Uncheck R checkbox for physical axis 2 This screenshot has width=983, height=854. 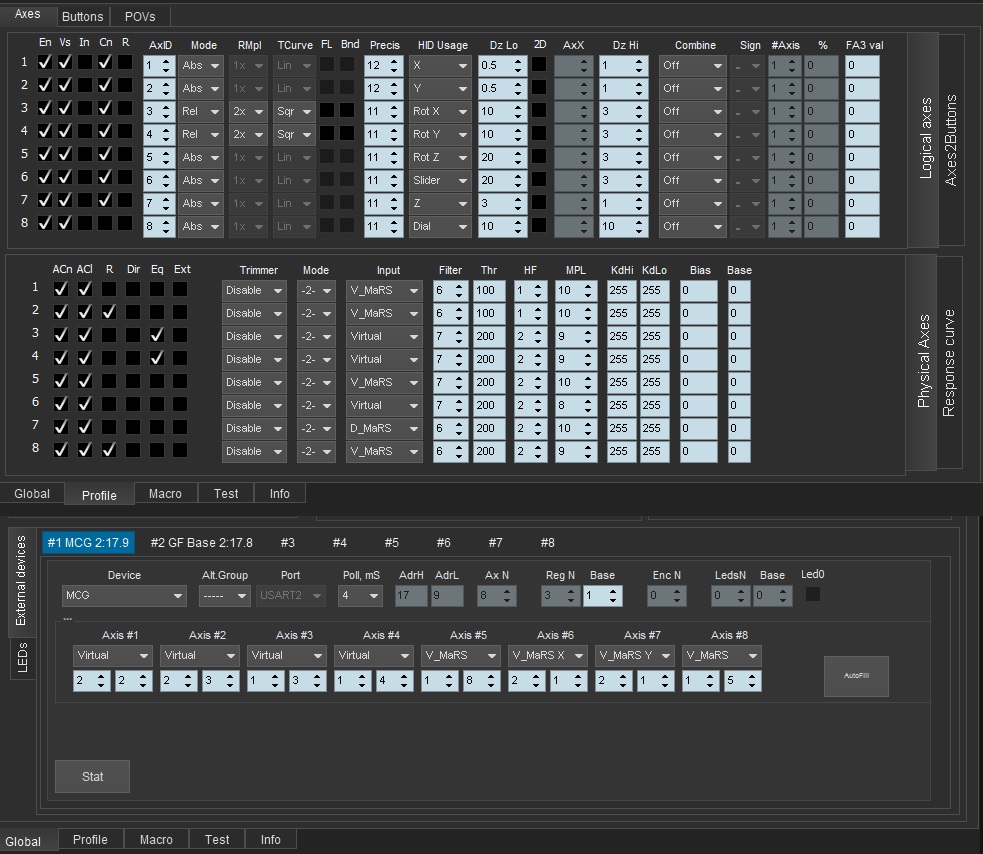(109, 313)
